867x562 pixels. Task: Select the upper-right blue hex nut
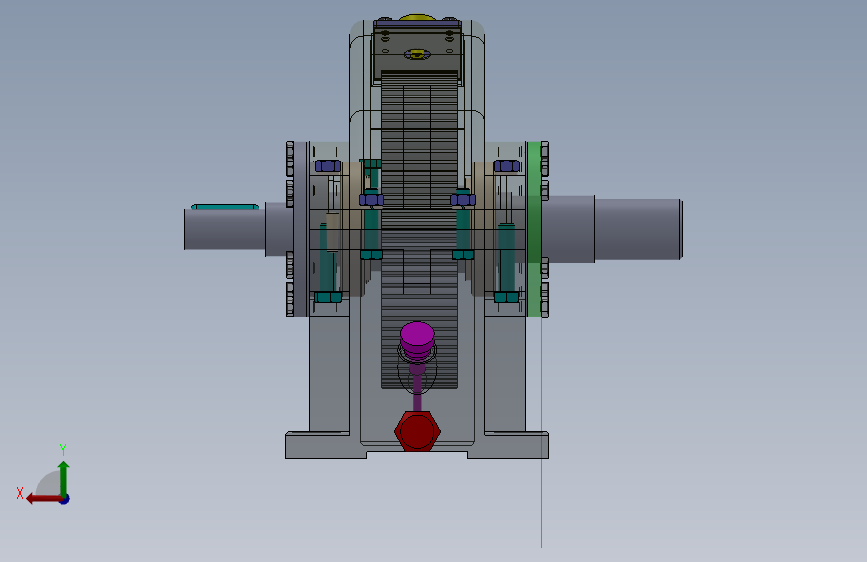pos(506,166)
